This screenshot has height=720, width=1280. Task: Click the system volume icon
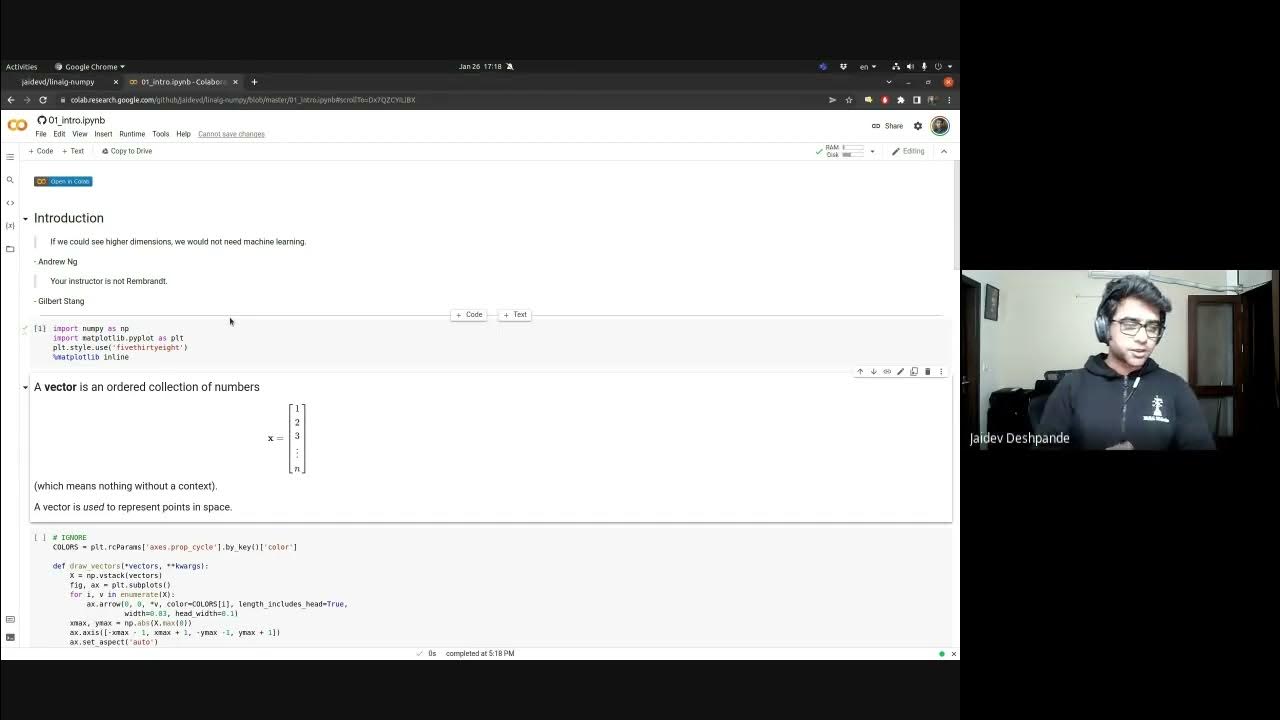point(910,67)
